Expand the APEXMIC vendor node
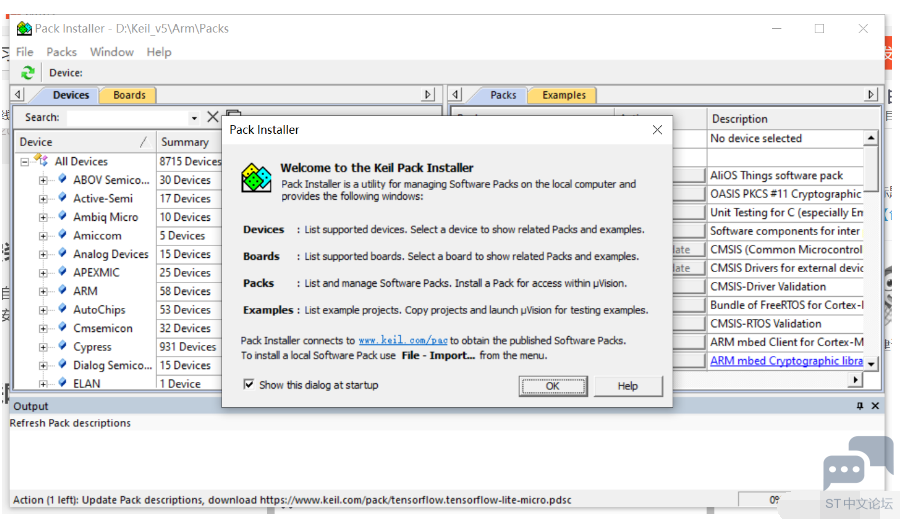This screenshot has height=519, width=902. [43, 273]
